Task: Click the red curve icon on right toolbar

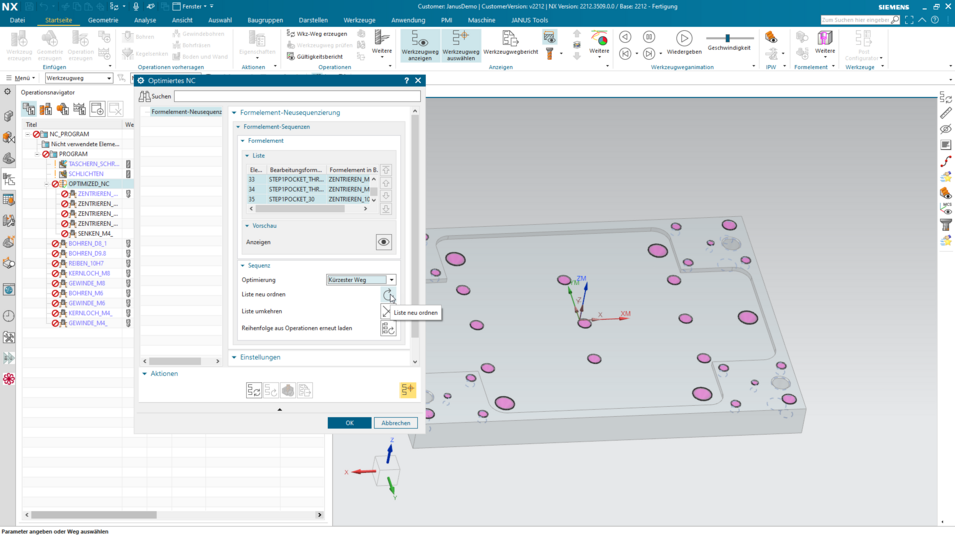Action: pyautogui.click(x=946, y=161)
